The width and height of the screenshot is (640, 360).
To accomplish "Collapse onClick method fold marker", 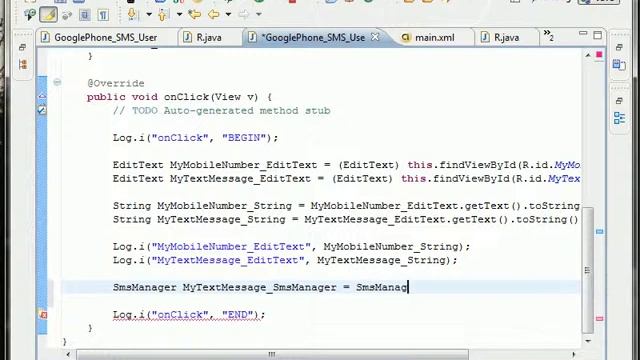I will click(x=57, y=83).
